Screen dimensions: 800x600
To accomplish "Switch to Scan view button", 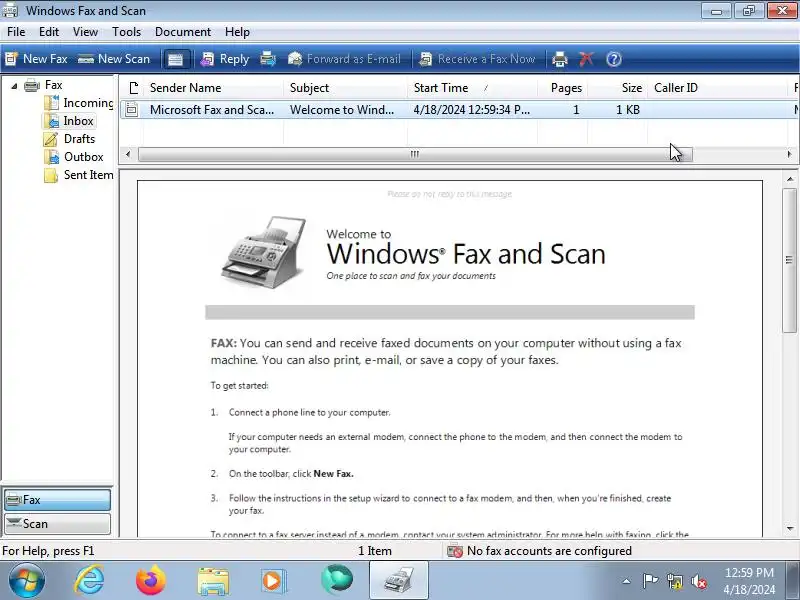I will [57, 524].
